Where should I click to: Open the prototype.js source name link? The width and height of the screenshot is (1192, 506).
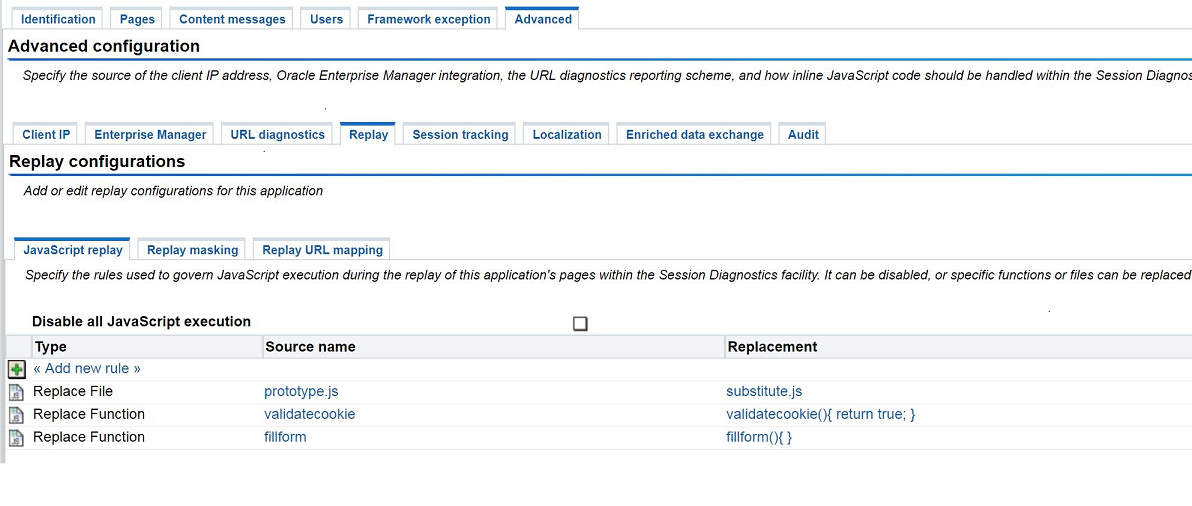pos(301,392)
